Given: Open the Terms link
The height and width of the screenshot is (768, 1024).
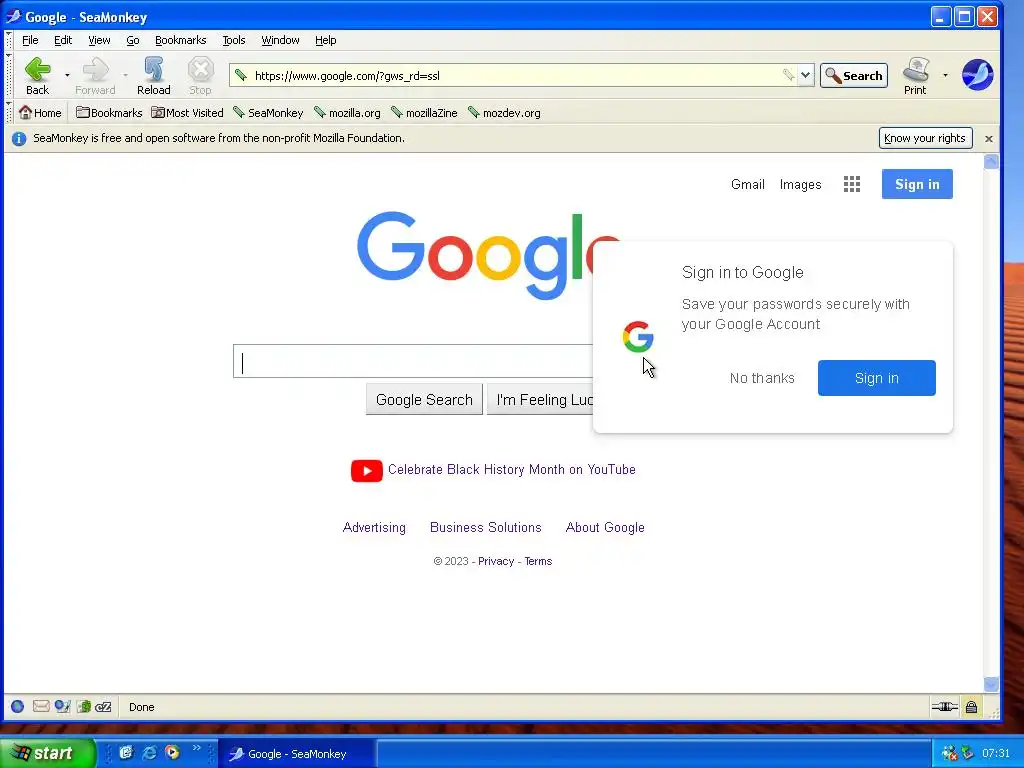Looking at the screenshot, I should point(538,562).
